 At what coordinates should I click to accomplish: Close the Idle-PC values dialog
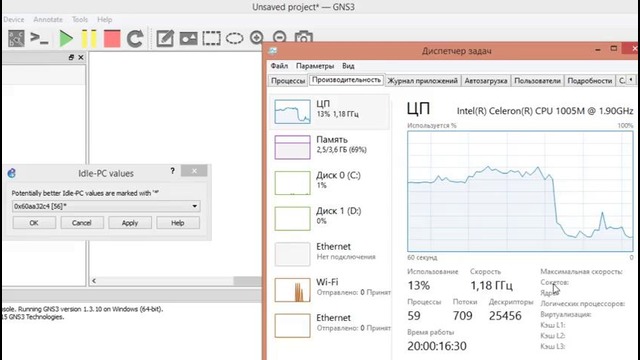click(194, 171)
